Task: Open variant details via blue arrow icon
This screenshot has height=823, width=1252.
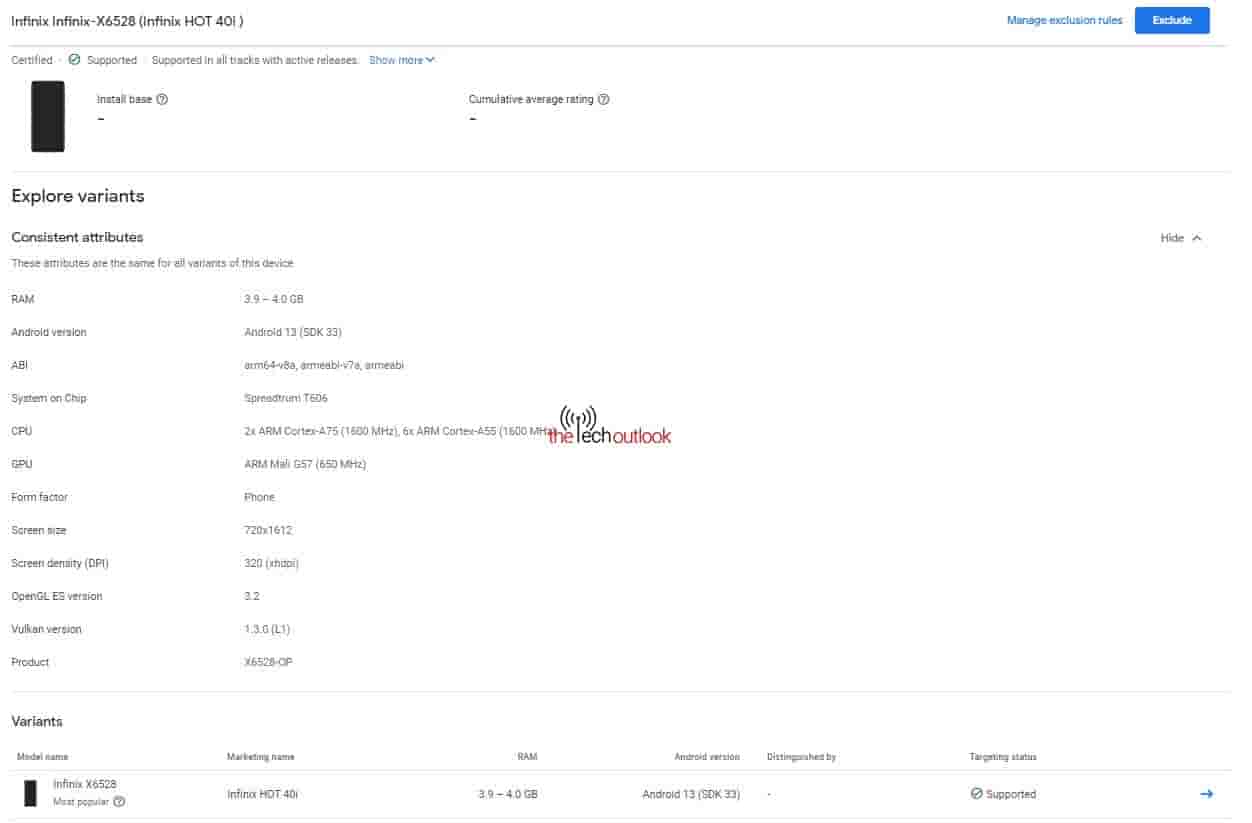Action: tap(1206, 794)
